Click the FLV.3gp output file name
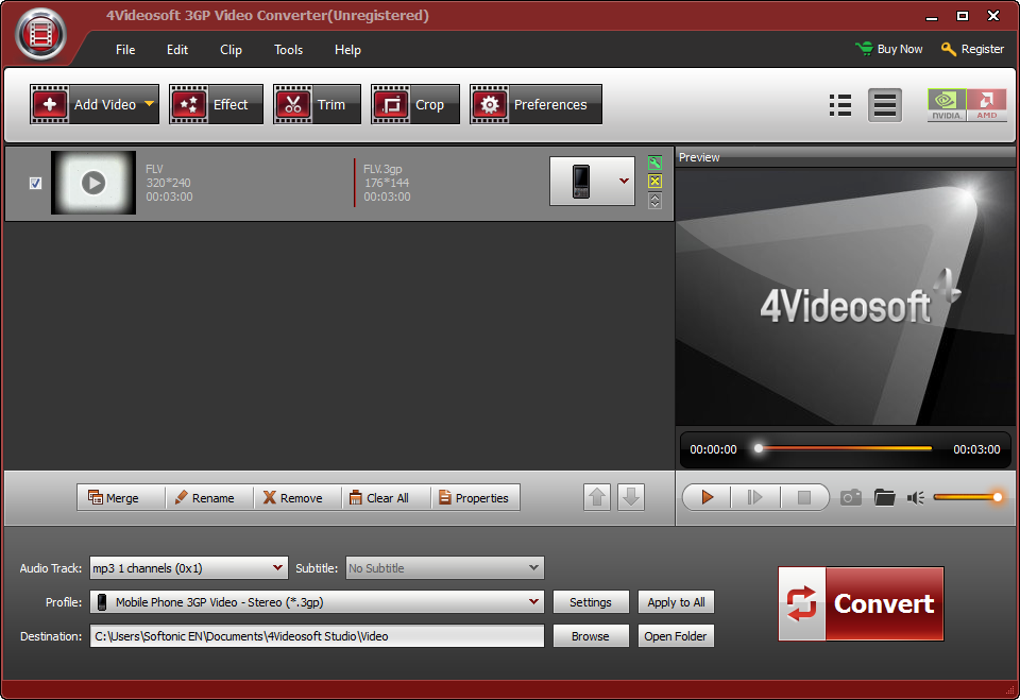1020x700 pixels. (x=382, y=169)
